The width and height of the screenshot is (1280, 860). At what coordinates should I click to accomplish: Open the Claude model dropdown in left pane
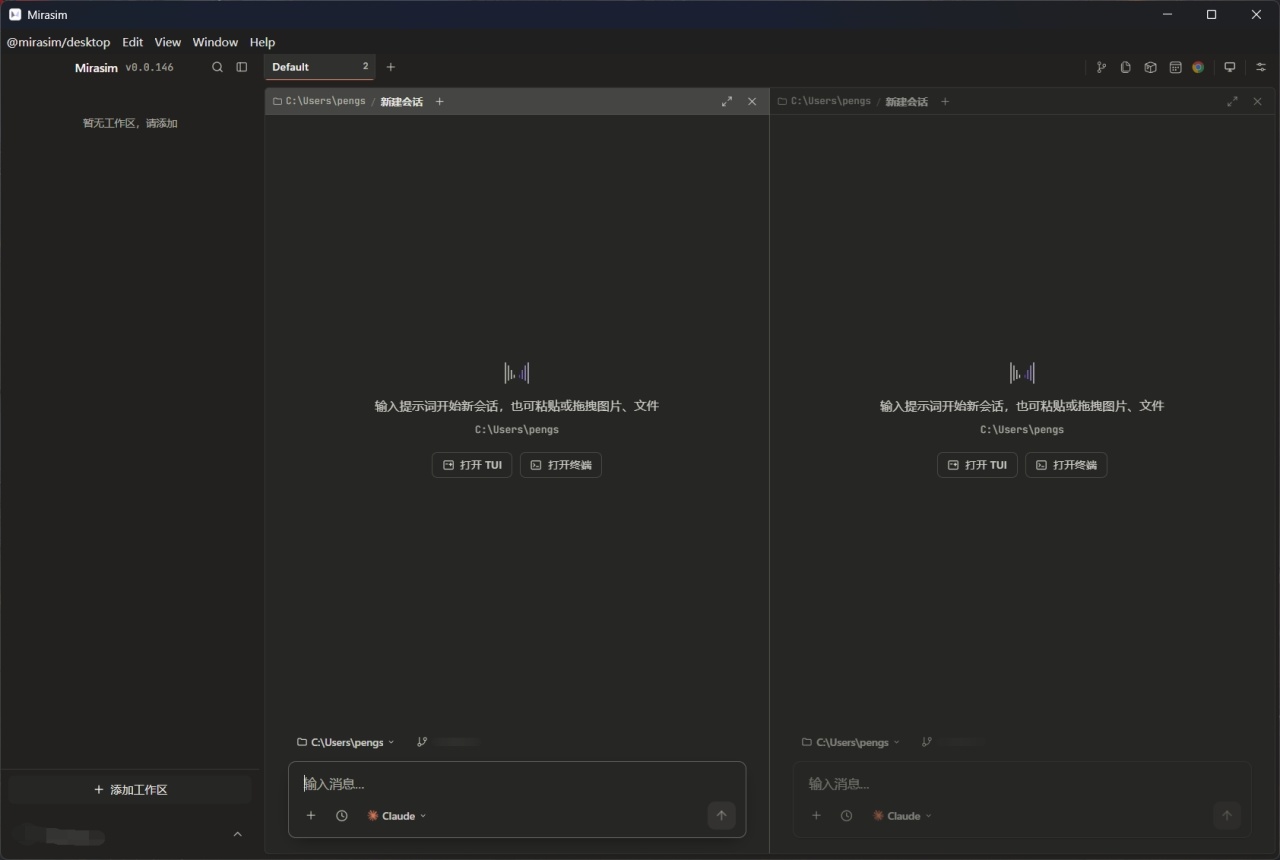397,816
